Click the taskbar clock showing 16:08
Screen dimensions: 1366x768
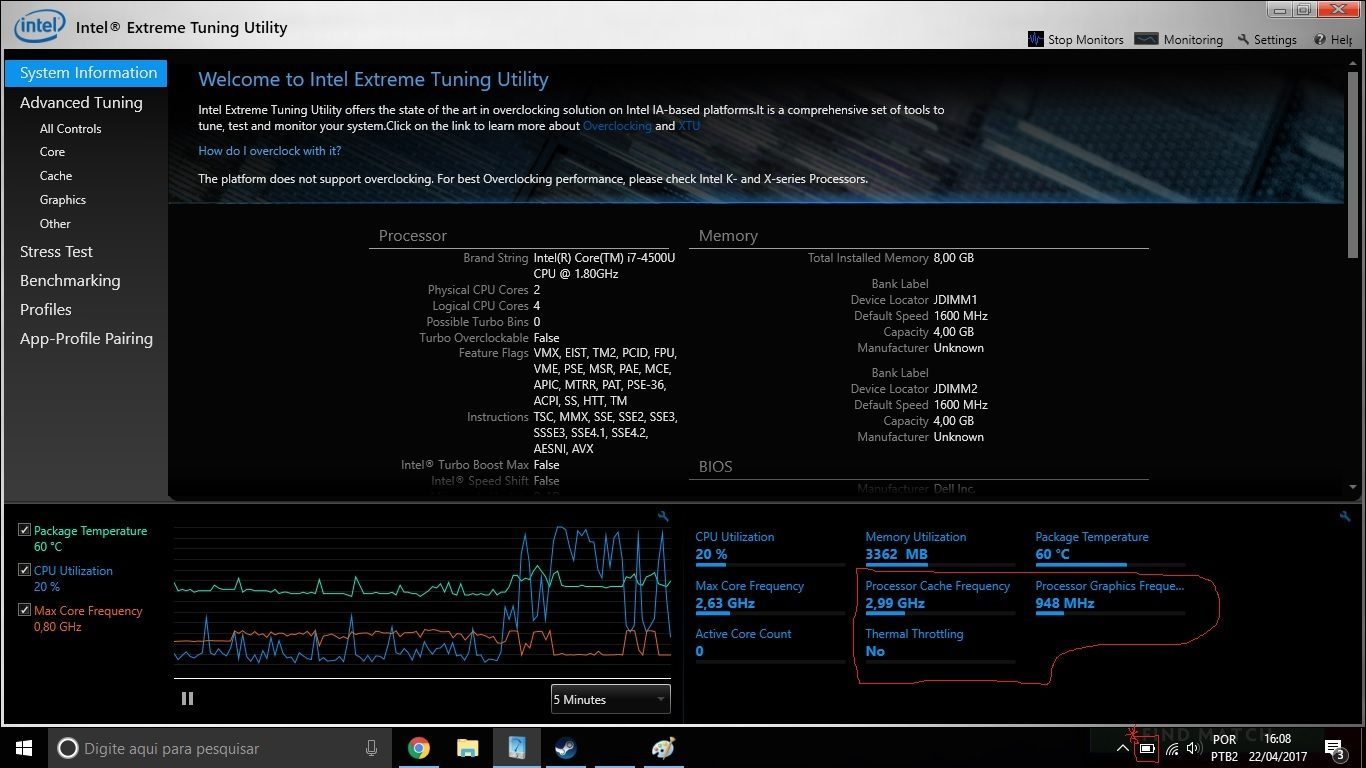[x=1277, y=748]
